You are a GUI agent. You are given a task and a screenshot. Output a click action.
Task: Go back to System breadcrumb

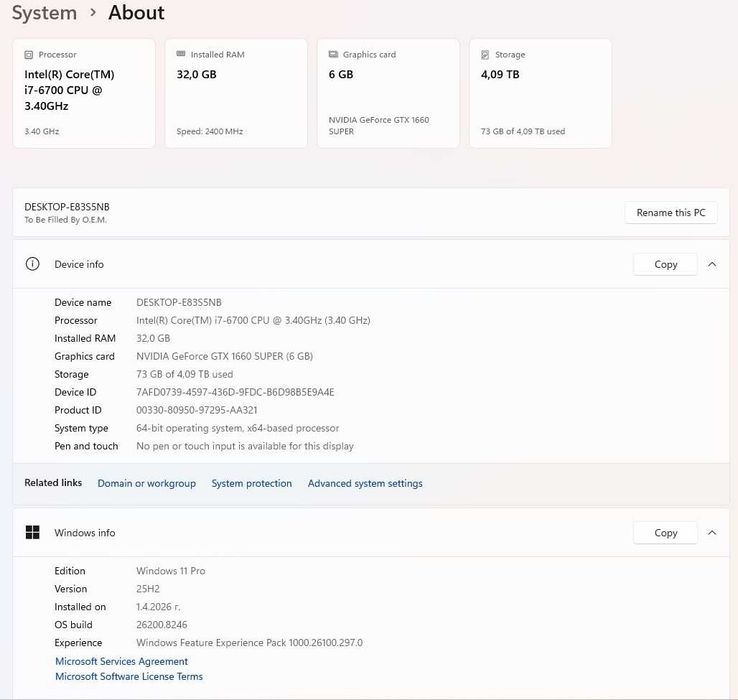44,13
